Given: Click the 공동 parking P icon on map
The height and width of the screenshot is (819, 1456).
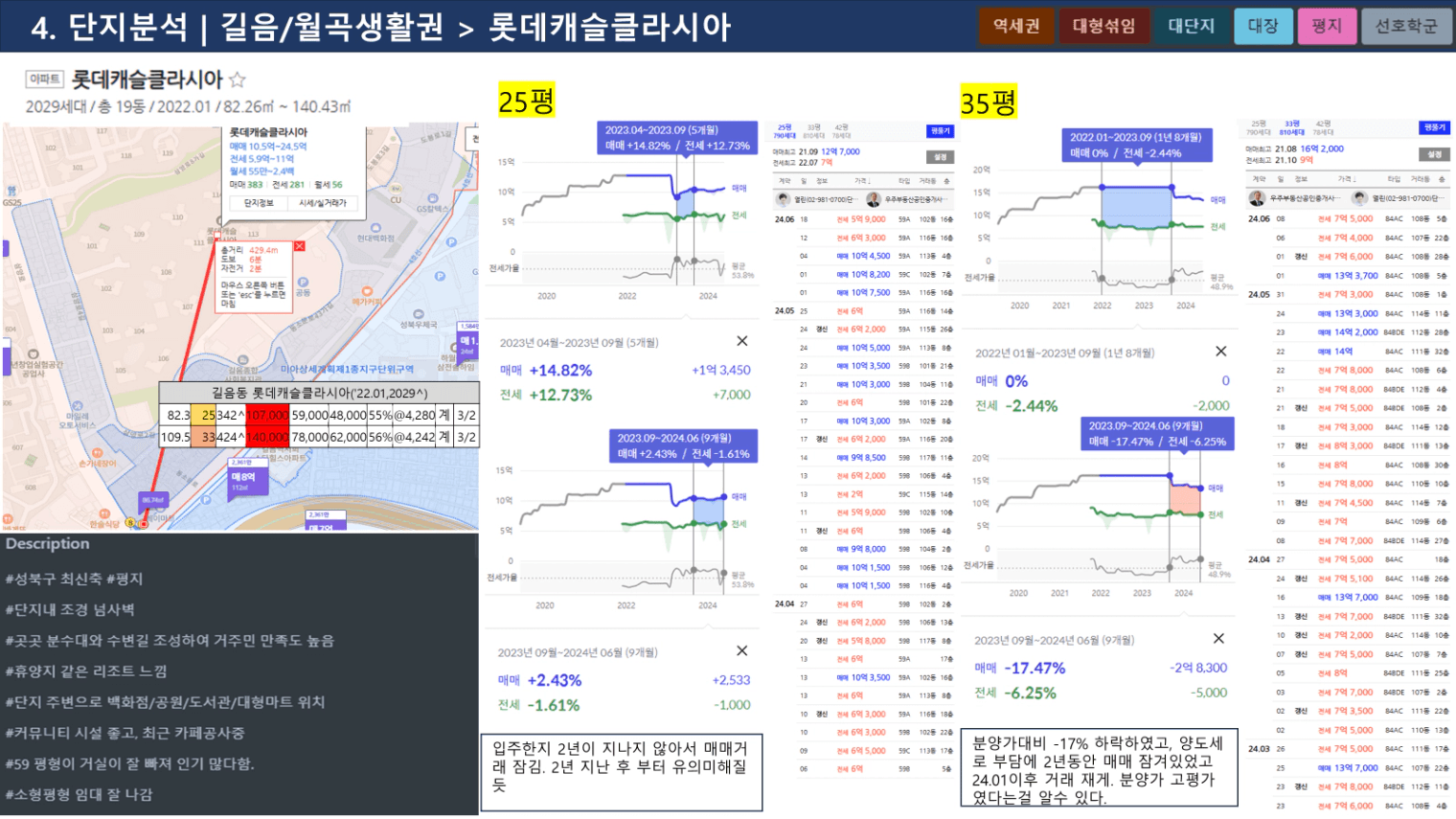Looking at the screenshot, I should click(x=303, y=283).
